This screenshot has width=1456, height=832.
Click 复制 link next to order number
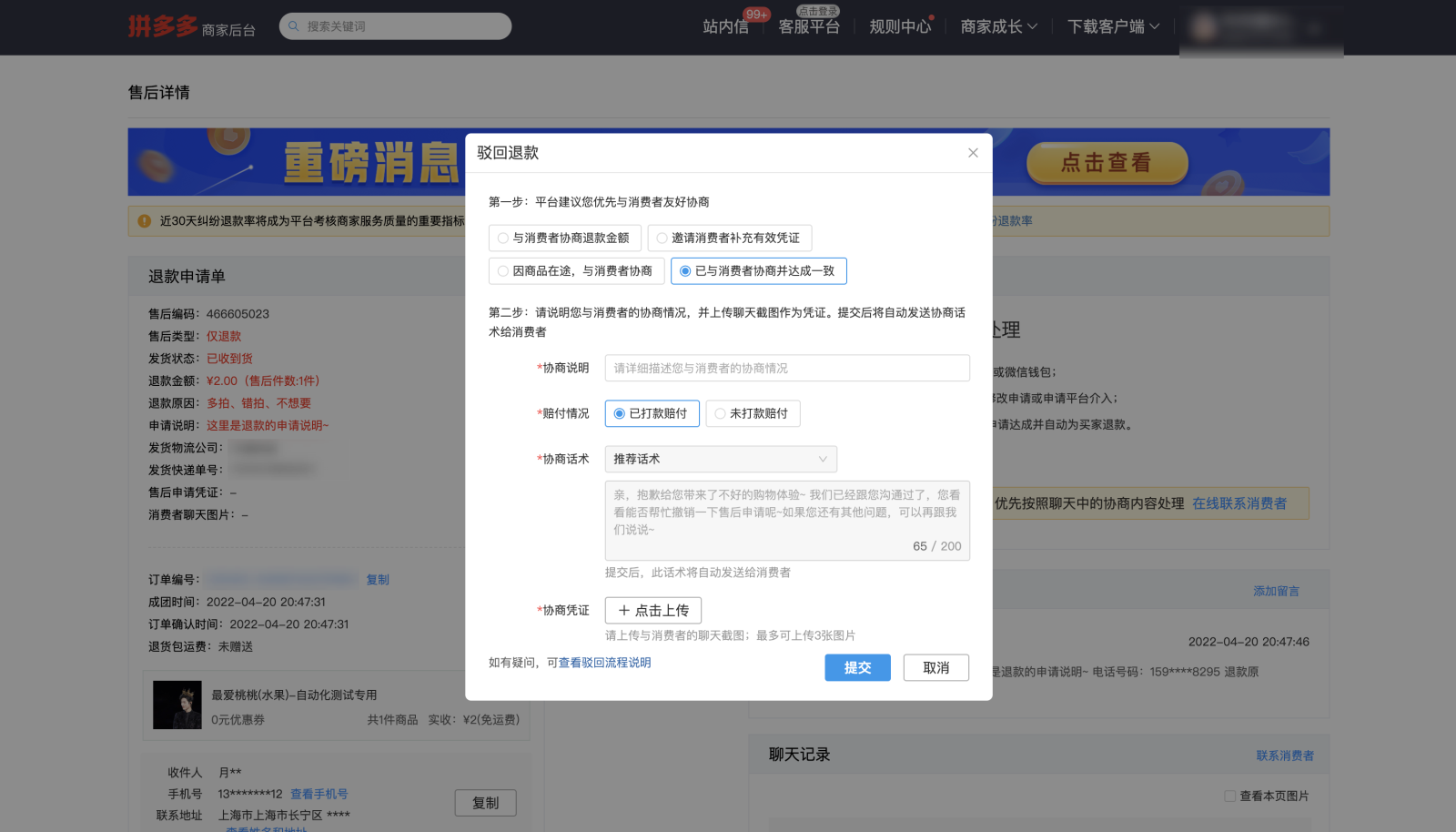(378, 580)
